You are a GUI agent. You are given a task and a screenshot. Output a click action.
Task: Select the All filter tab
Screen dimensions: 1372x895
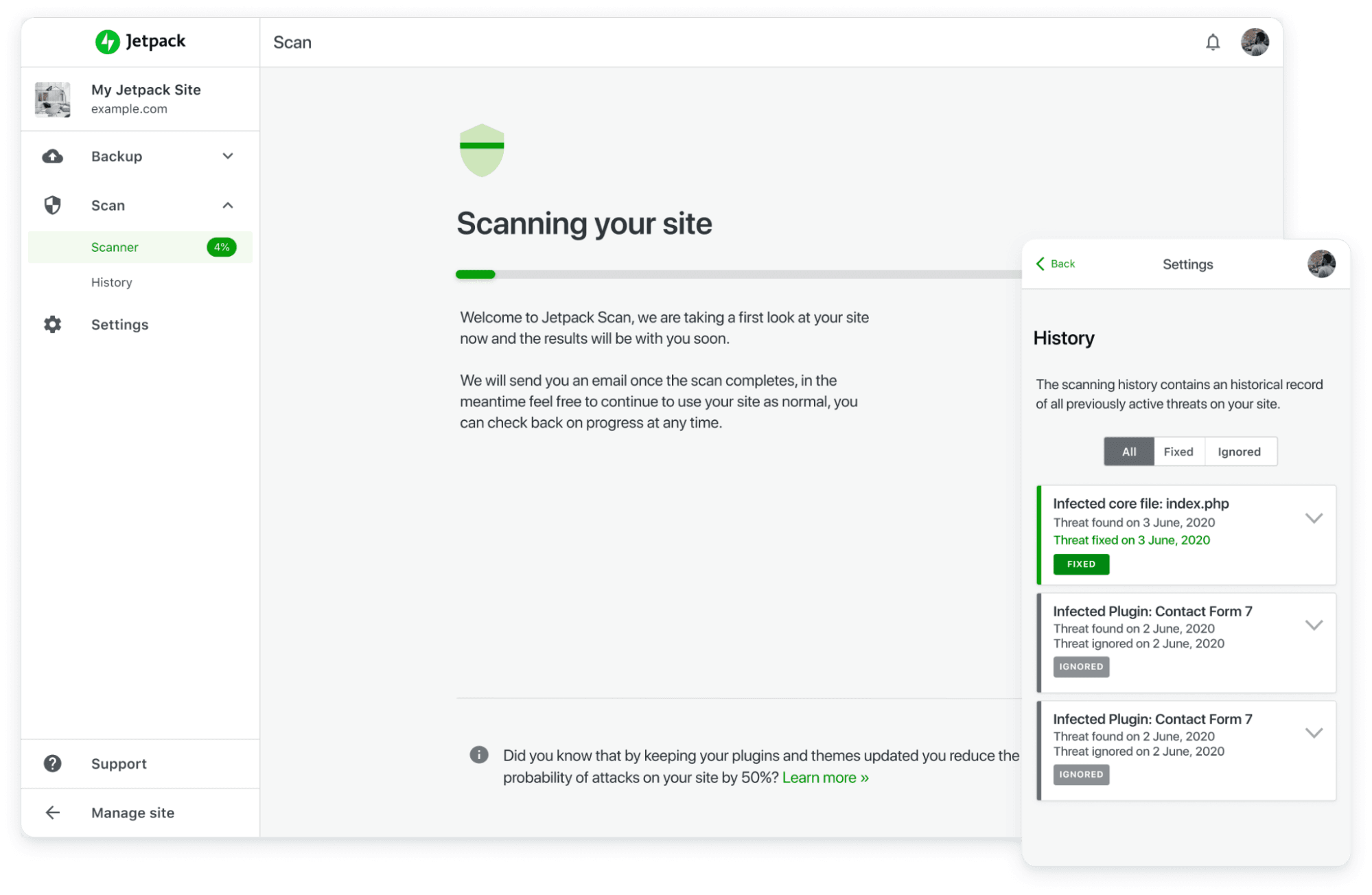point(1129,452)
